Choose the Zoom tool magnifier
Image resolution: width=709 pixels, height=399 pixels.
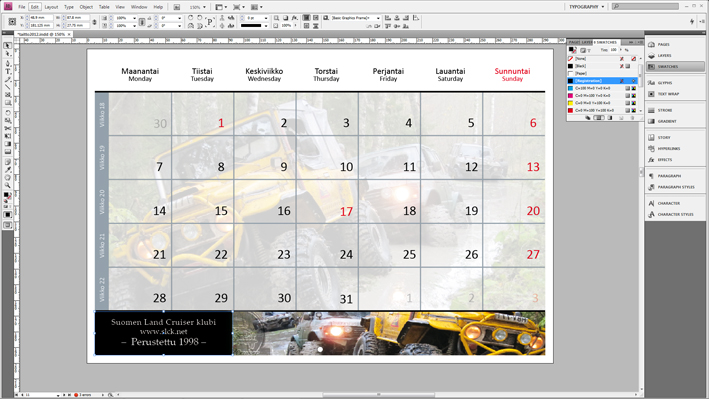(8, 185)
